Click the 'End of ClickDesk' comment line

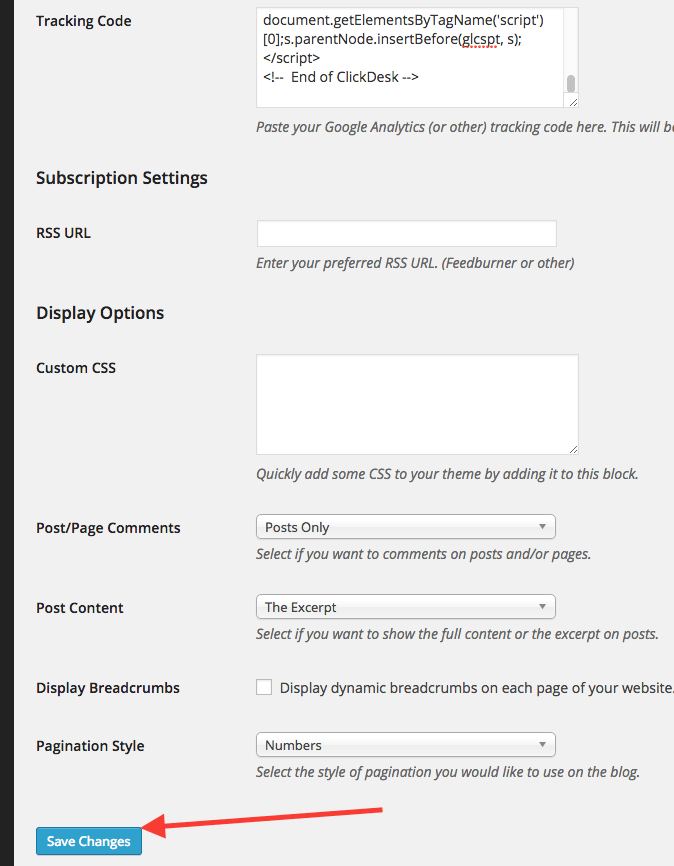341,77
